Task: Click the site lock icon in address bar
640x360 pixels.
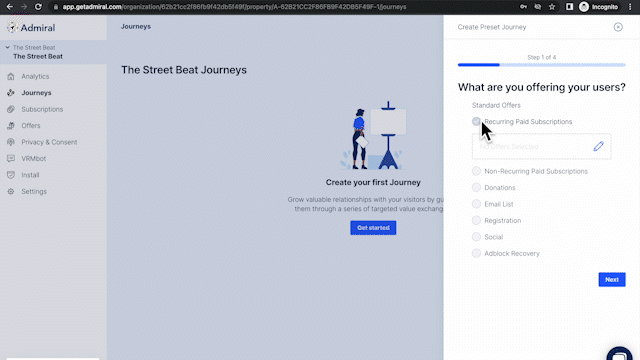Action: (56, 7)
